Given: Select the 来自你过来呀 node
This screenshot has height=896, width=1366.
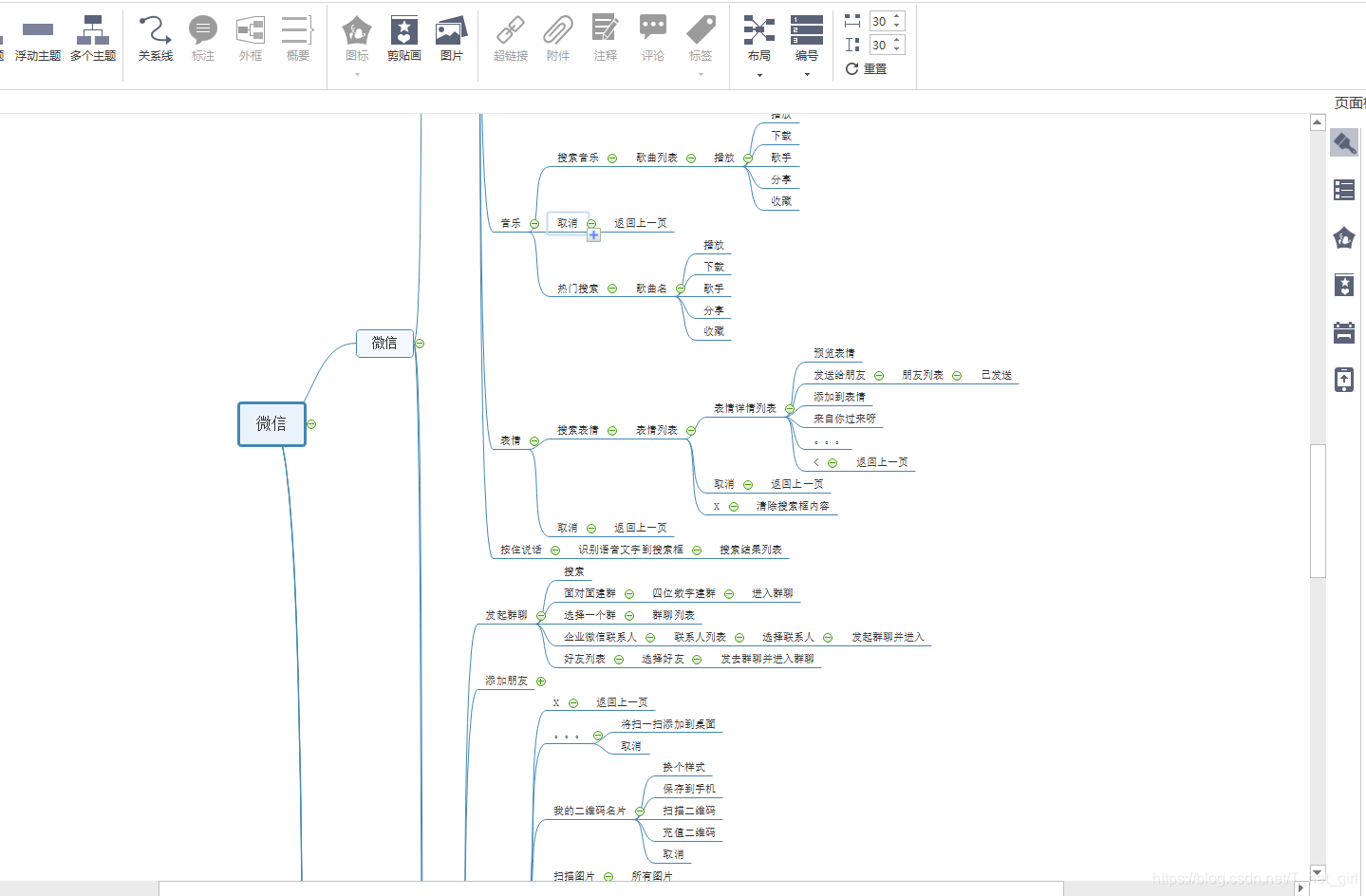Looking at the screenshot, I should [845, 419].
